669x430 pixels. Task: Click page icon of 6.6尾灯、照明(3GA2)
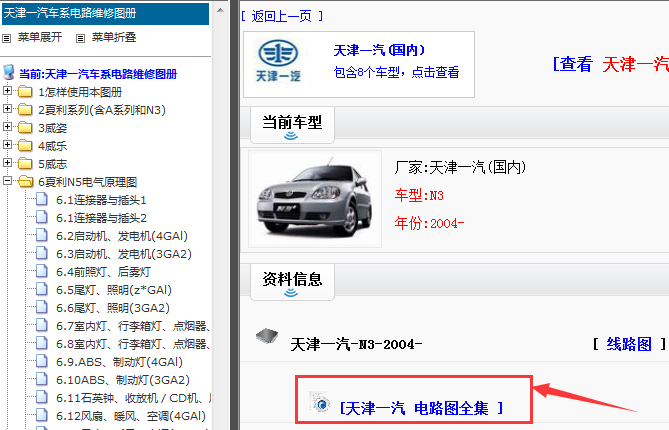[x=42, y=307]
